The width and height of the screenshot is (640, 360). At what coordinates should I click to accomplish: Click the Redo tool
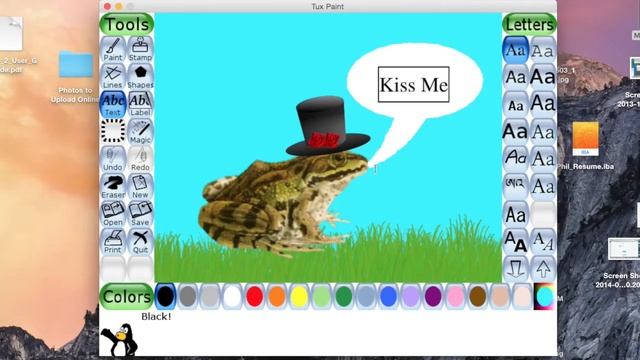click(x=140, y=159)
